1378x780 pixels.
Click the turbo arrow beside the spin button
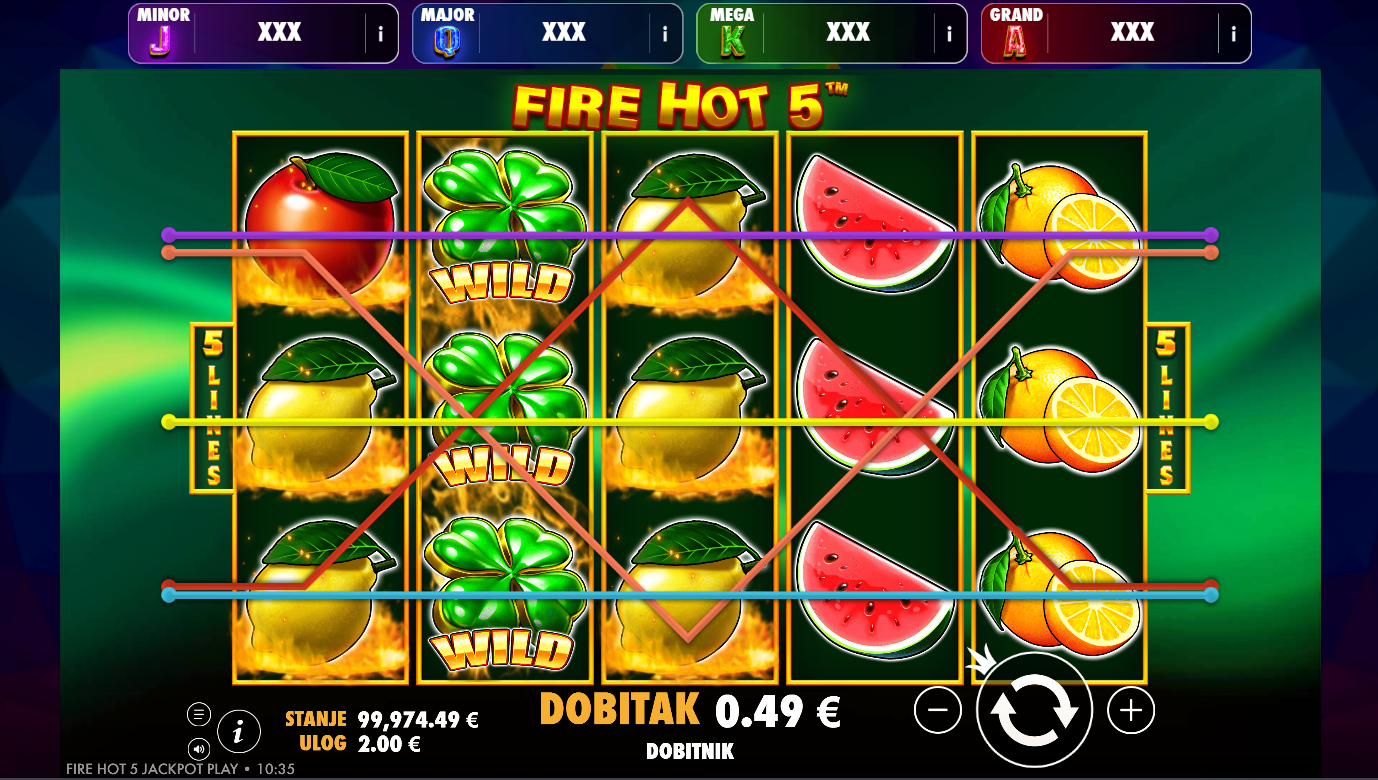tap(981, 660)
